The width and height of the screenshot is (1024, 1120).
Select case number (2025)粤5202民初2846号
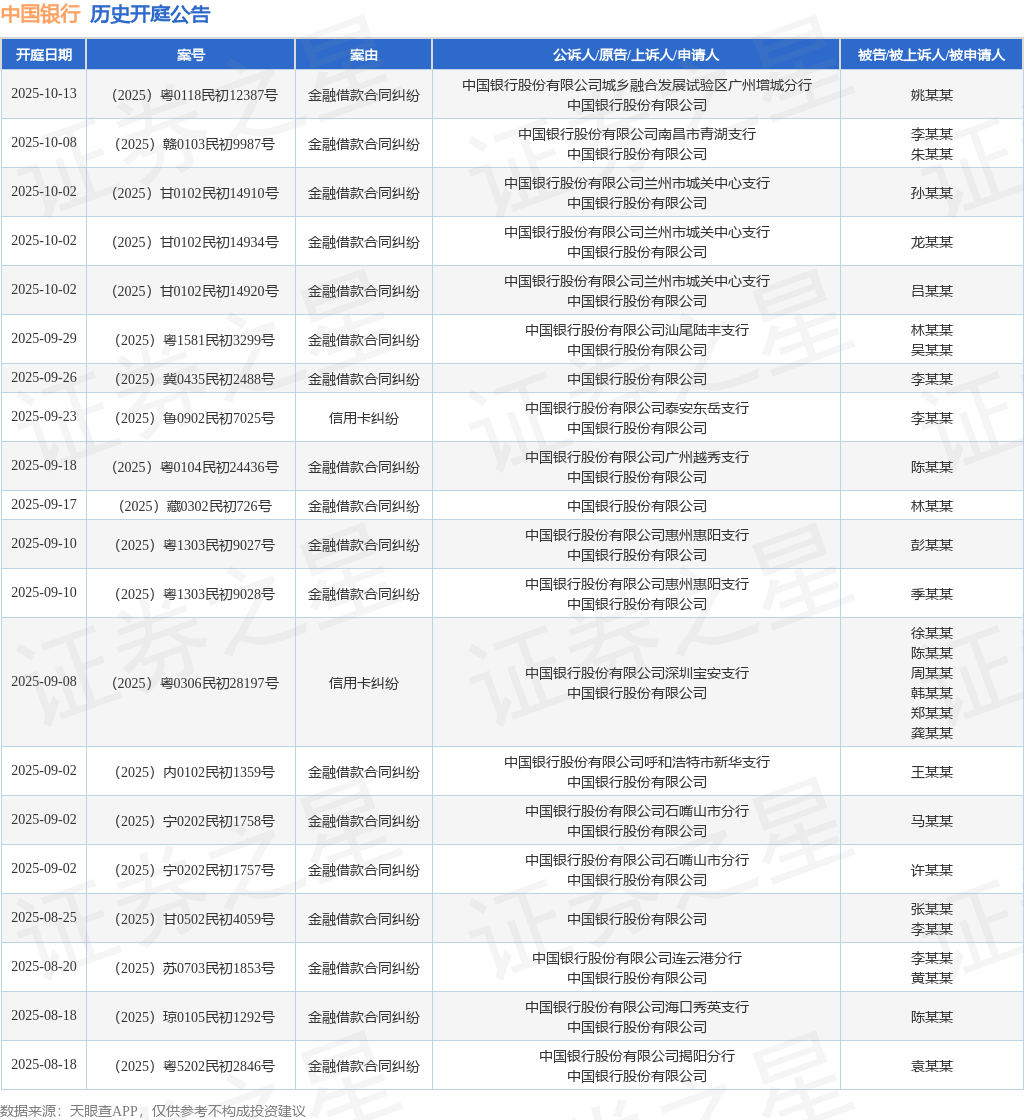tap(194, 1066)
